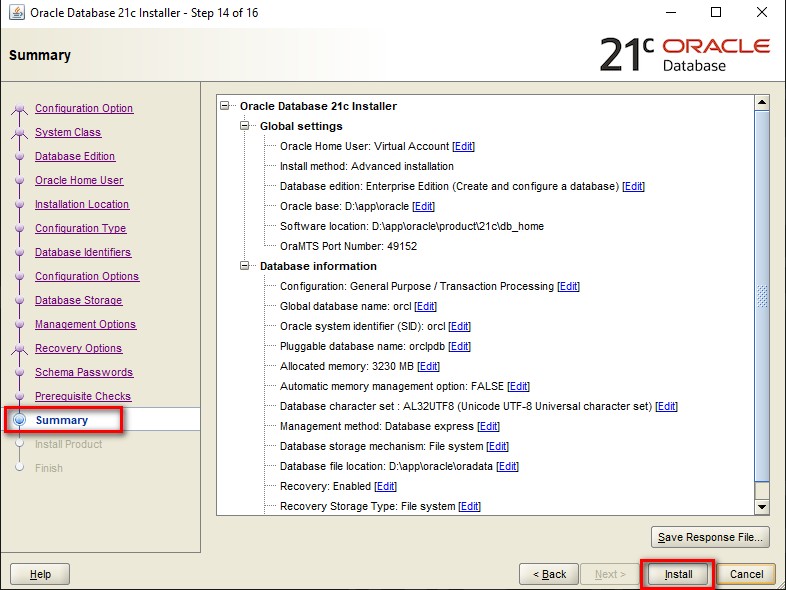Viewport: 786px width, 590px height.
Task: Edit the Automatic memory management option
Action: click(x=518, y=386)
